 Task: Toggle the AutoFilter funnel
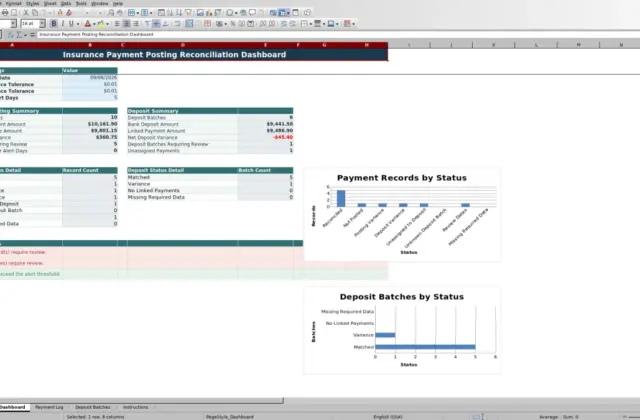click(x=188, y=13)
